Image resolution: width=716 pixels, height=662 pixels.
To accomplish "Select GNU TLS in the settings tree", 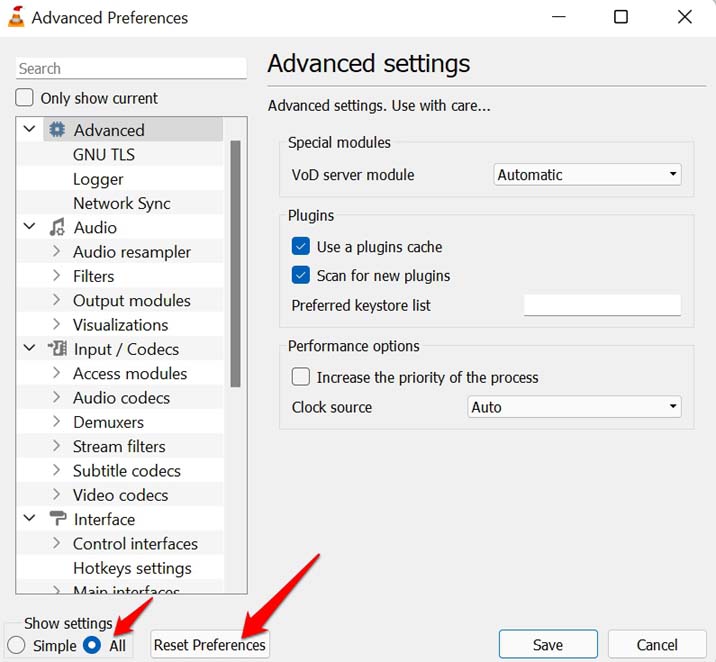I will 104,155.
